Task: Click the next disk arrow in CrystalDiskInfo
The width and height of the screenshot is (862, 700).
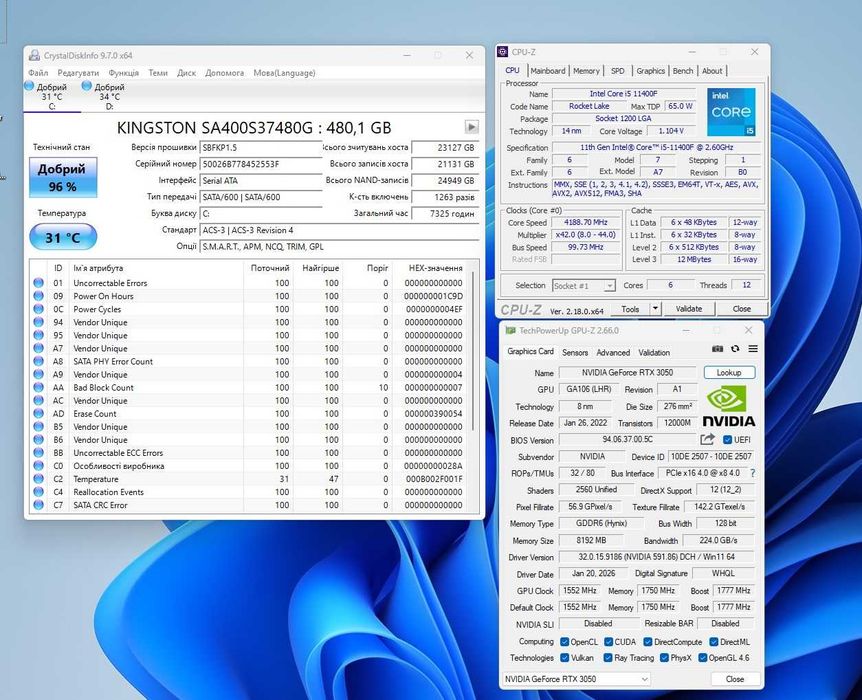Action: click(x=471, y=127)
